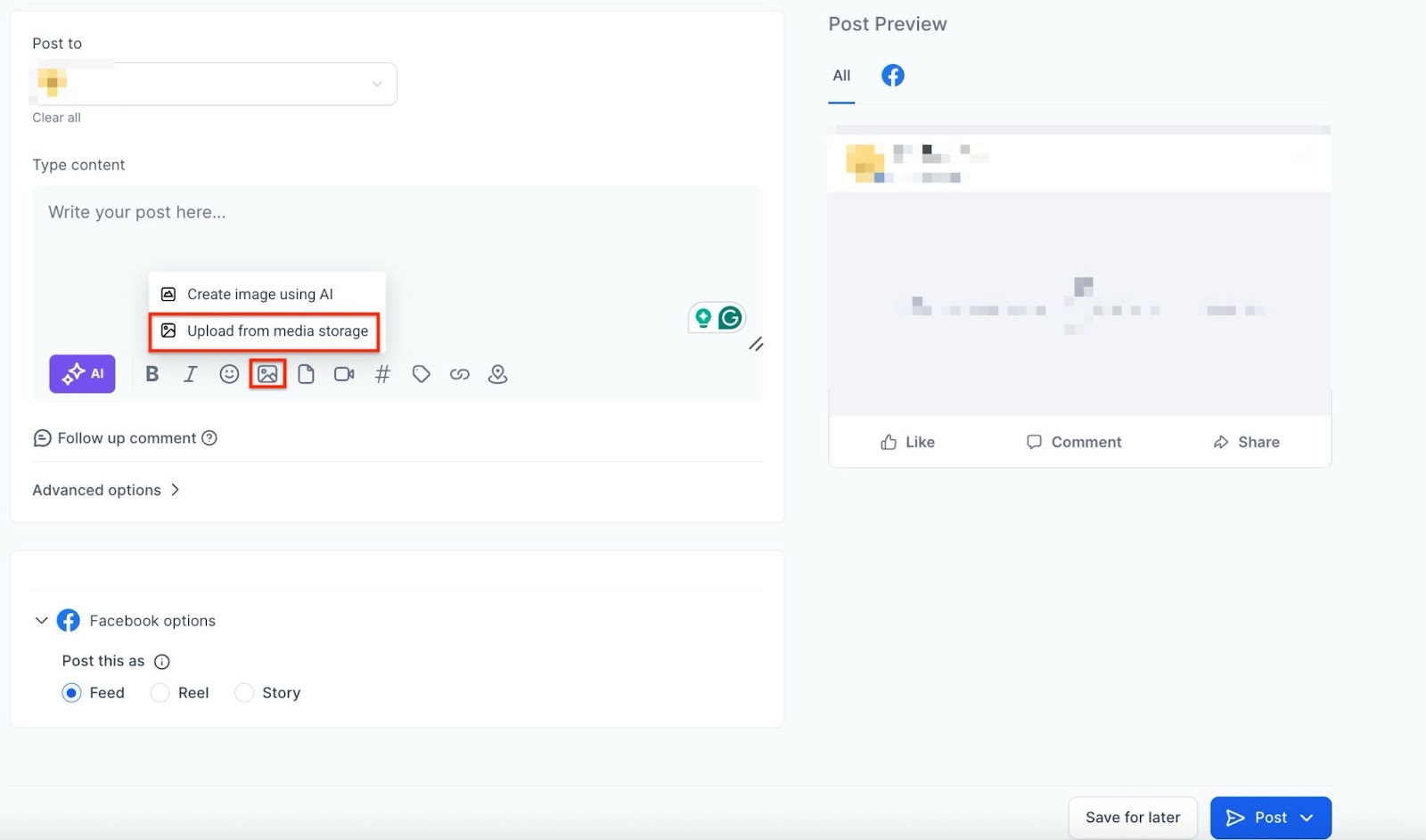Click the Follow up comment help icon

209,438
